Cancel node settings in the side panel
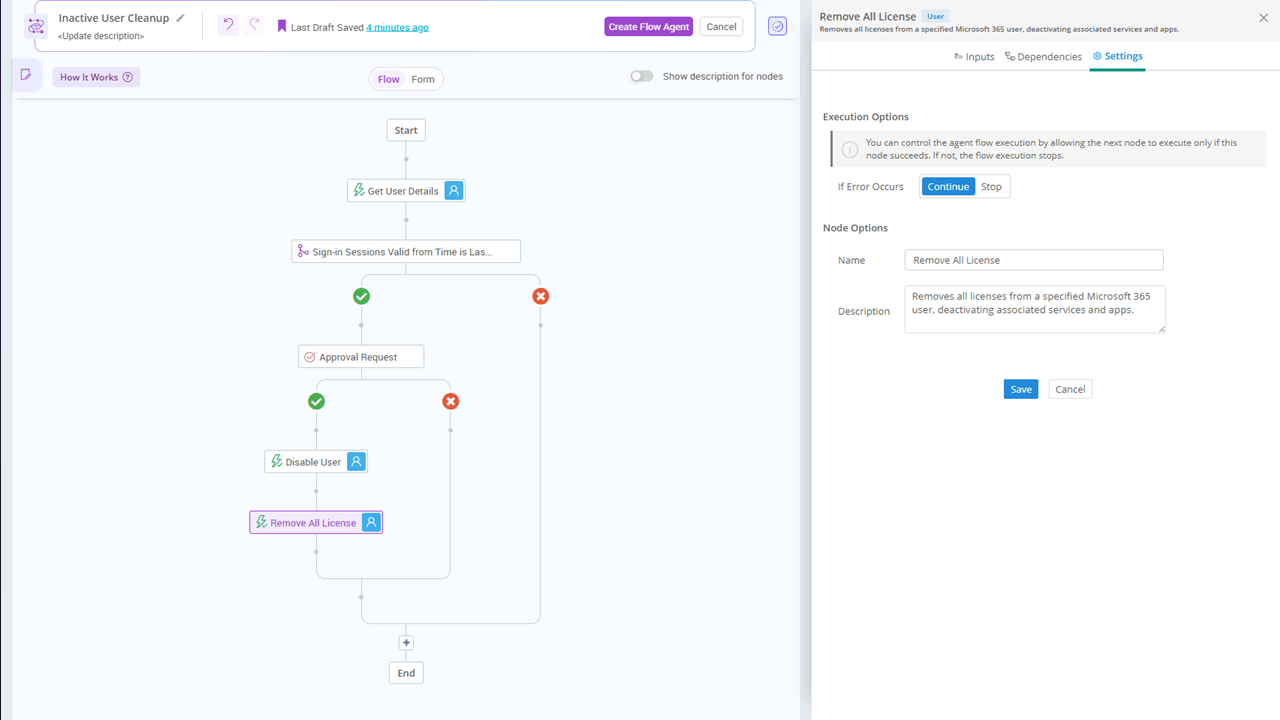The image size is (1280, 720). tap(1070, 389)
